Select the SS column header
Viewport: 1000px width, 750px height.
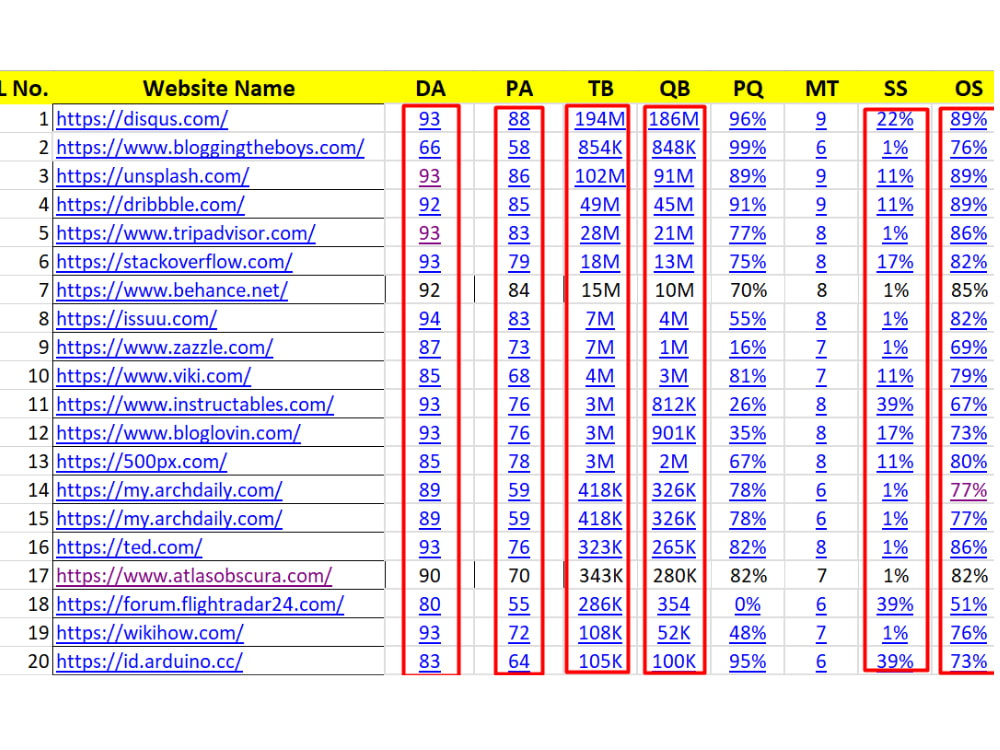[895, 88]
